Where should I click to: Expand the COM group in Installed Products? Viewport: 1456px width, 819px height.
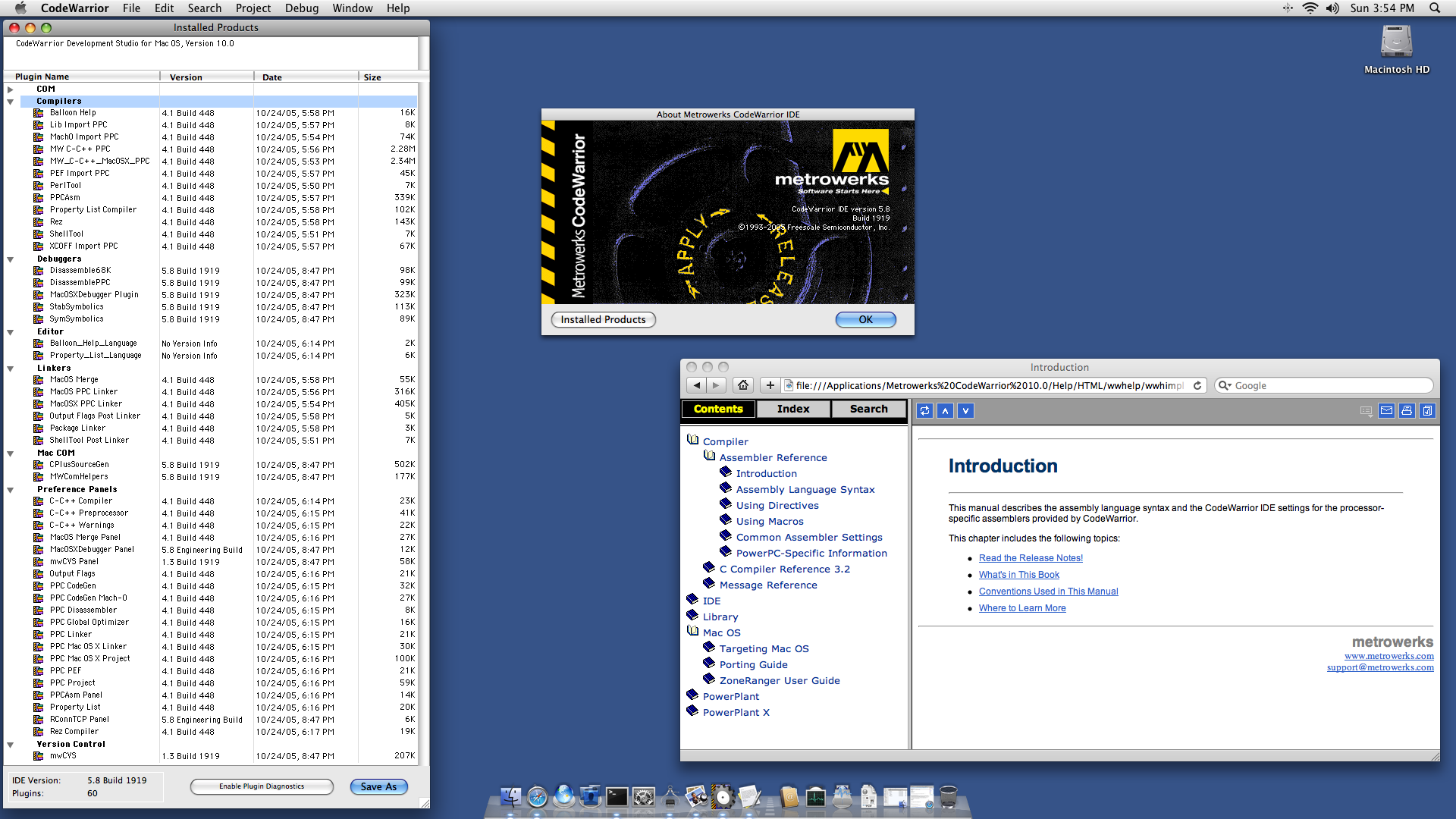[11, 89]
